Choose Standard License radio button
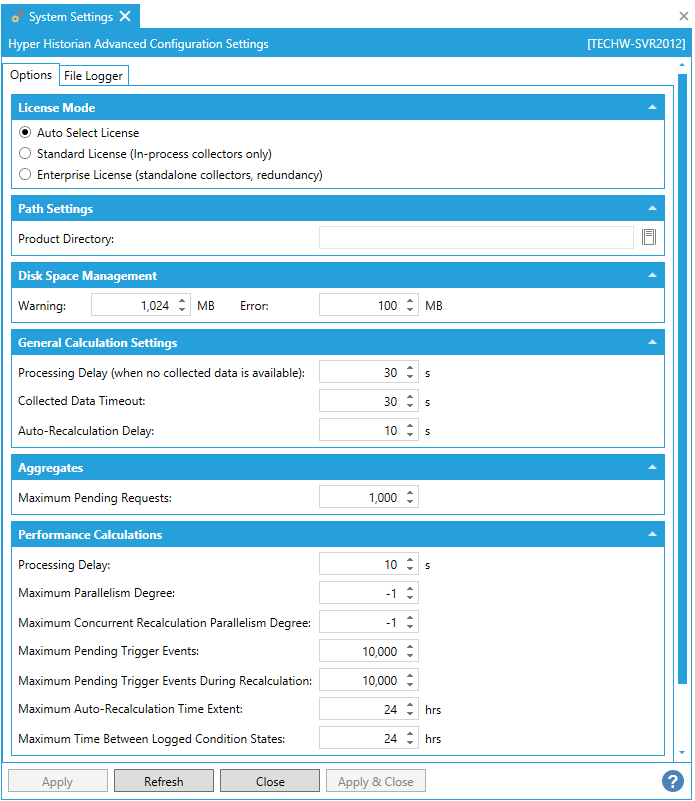This screenshot has height=801, width=695. [x=26, y=154]
